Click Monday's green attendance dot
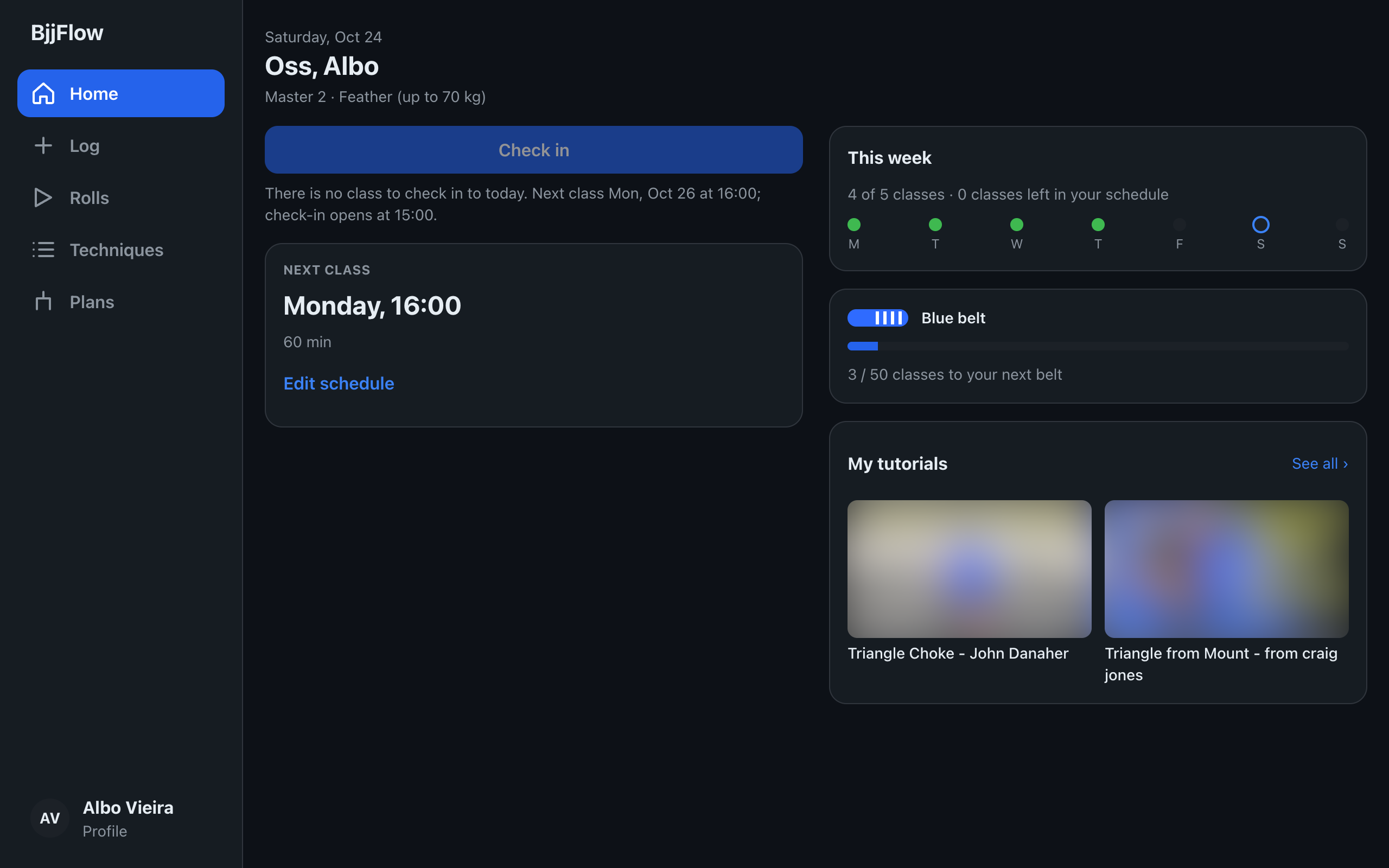This screenshot has width=1389, height=868. 854,225
